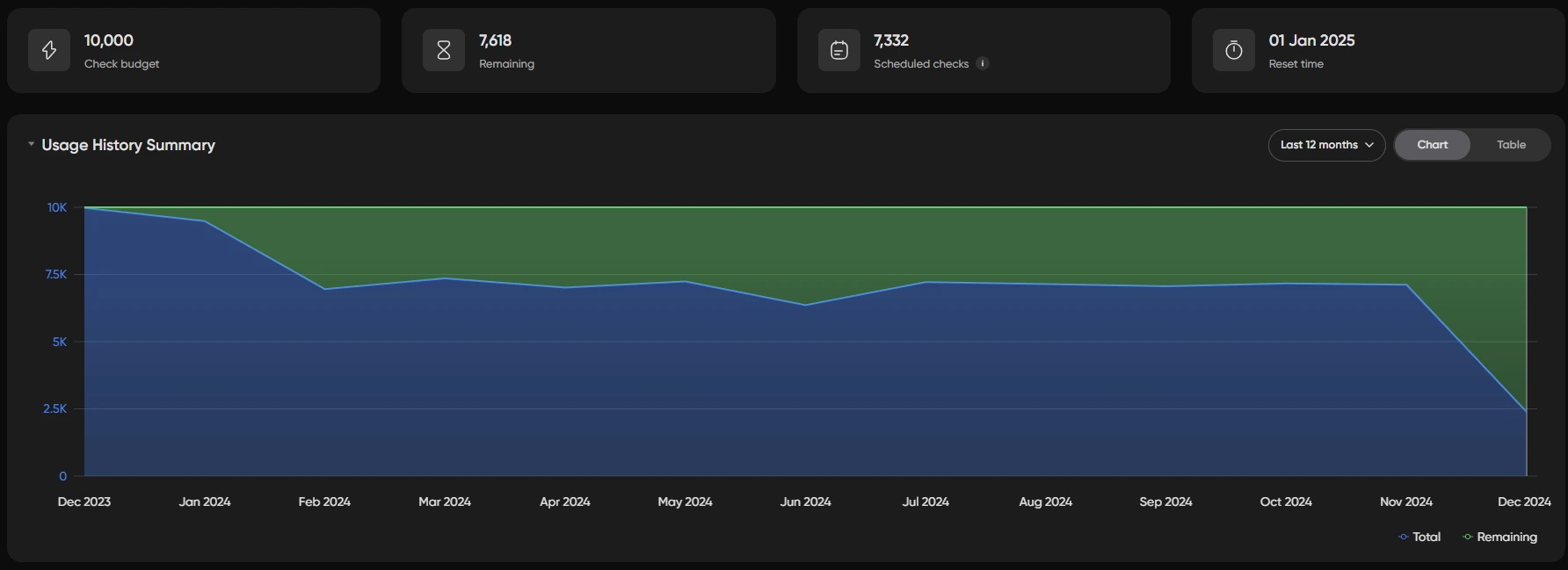The height and width of the screenshot is (570, 1568).
Task: Click the Oct 2024 axis label
Action: pos(1286,501)
